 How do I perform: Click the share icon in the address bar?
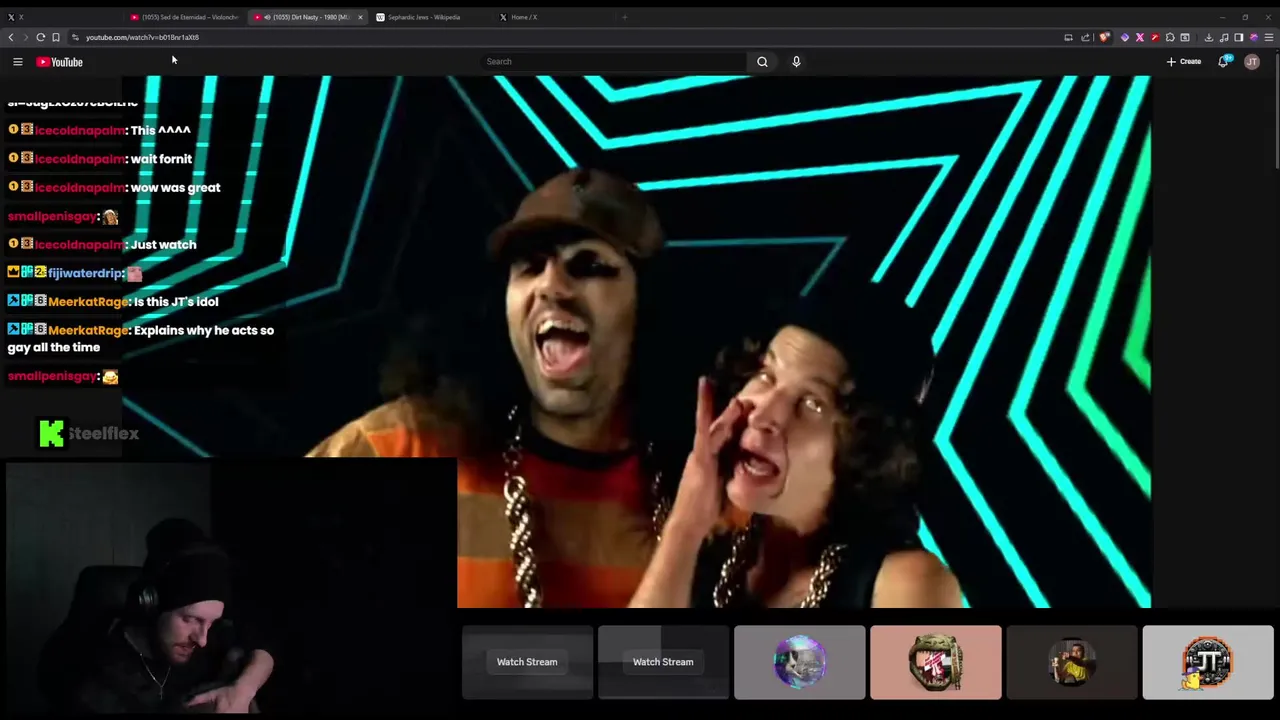coord(1085,37)
